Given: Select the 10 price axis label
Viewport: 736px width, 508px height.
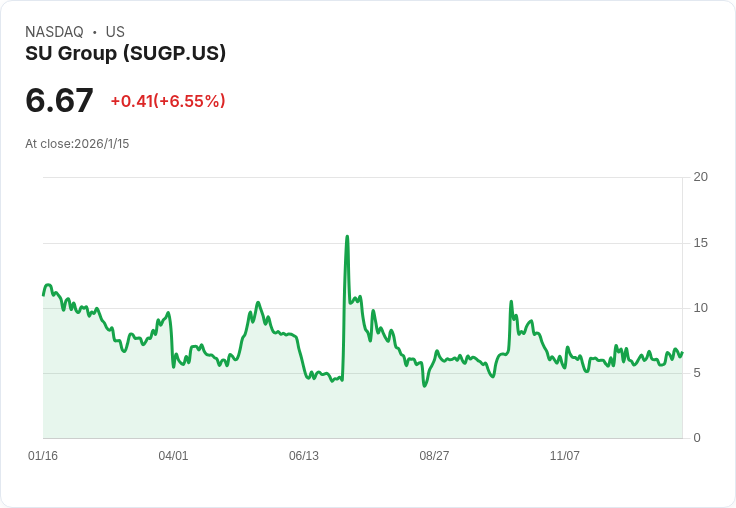Looking at the screenshot, I should coord(701,308).
